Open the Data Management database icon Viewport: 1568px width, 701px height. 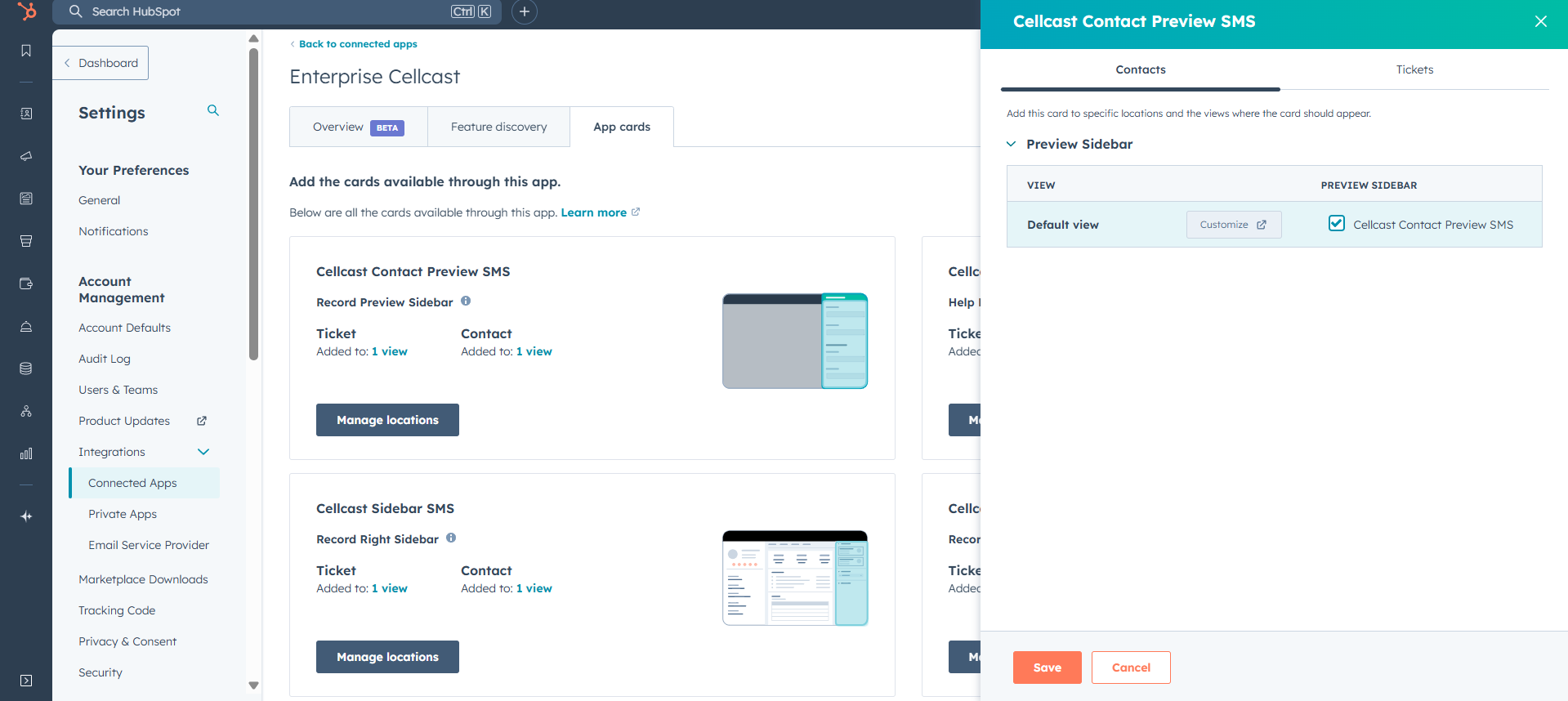coord(26,368)
